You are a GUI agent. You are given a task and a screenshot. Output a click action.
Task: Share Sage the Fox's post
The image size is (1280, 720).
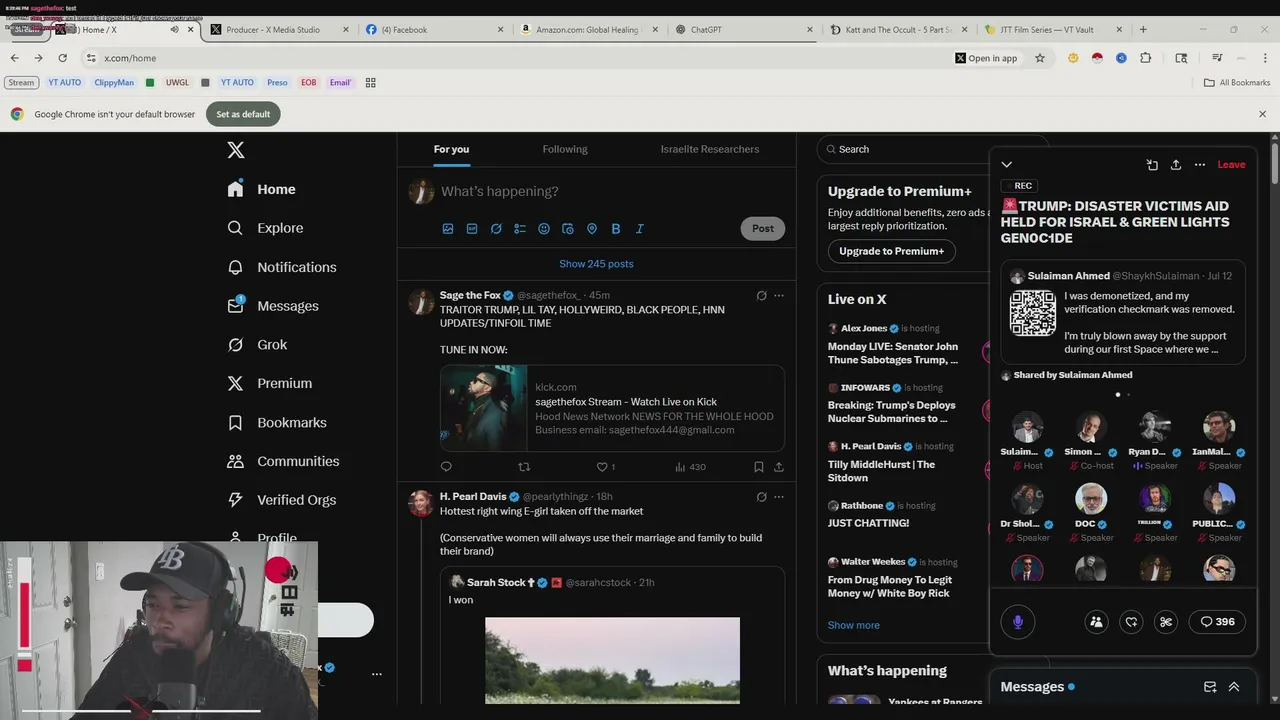point(779,467)
